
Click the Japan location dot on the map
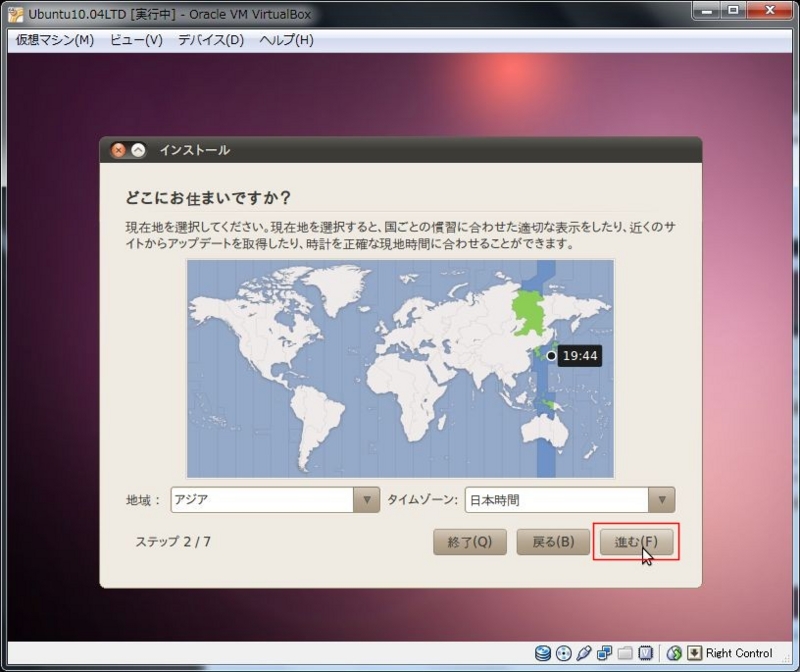click(551, 356)
